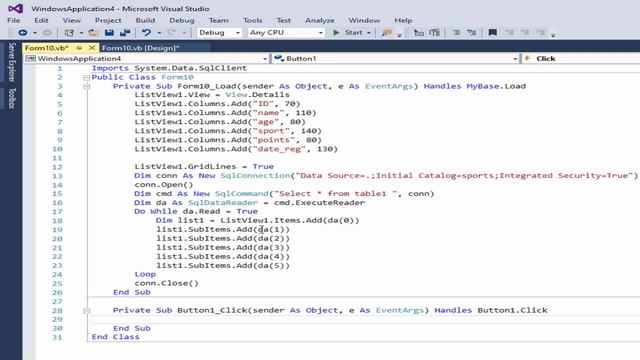The image size is (640, 360).
Task: Click the Redo toolbar icon
Action: (171, 33)
